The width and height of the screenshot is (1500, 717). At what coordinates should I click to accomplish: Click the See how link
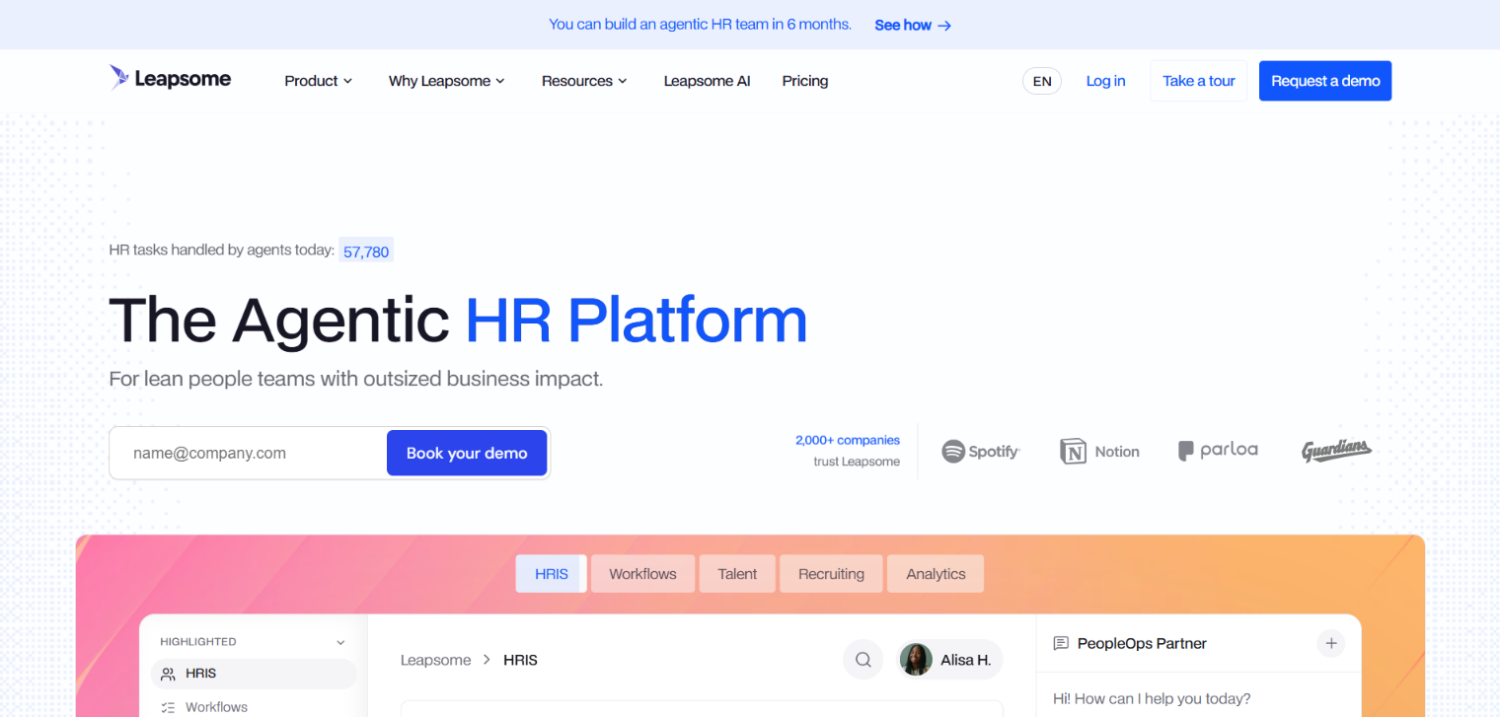[913, 25]
